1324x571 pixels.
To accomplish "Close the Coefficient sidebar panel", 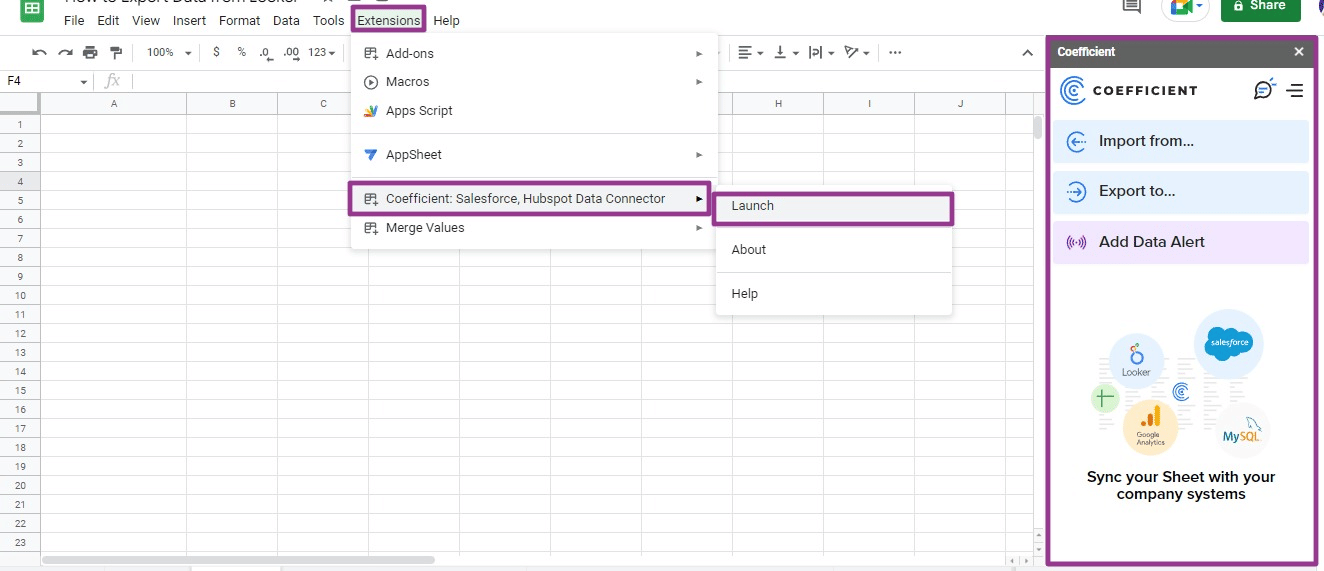I will coord(1299,52).
